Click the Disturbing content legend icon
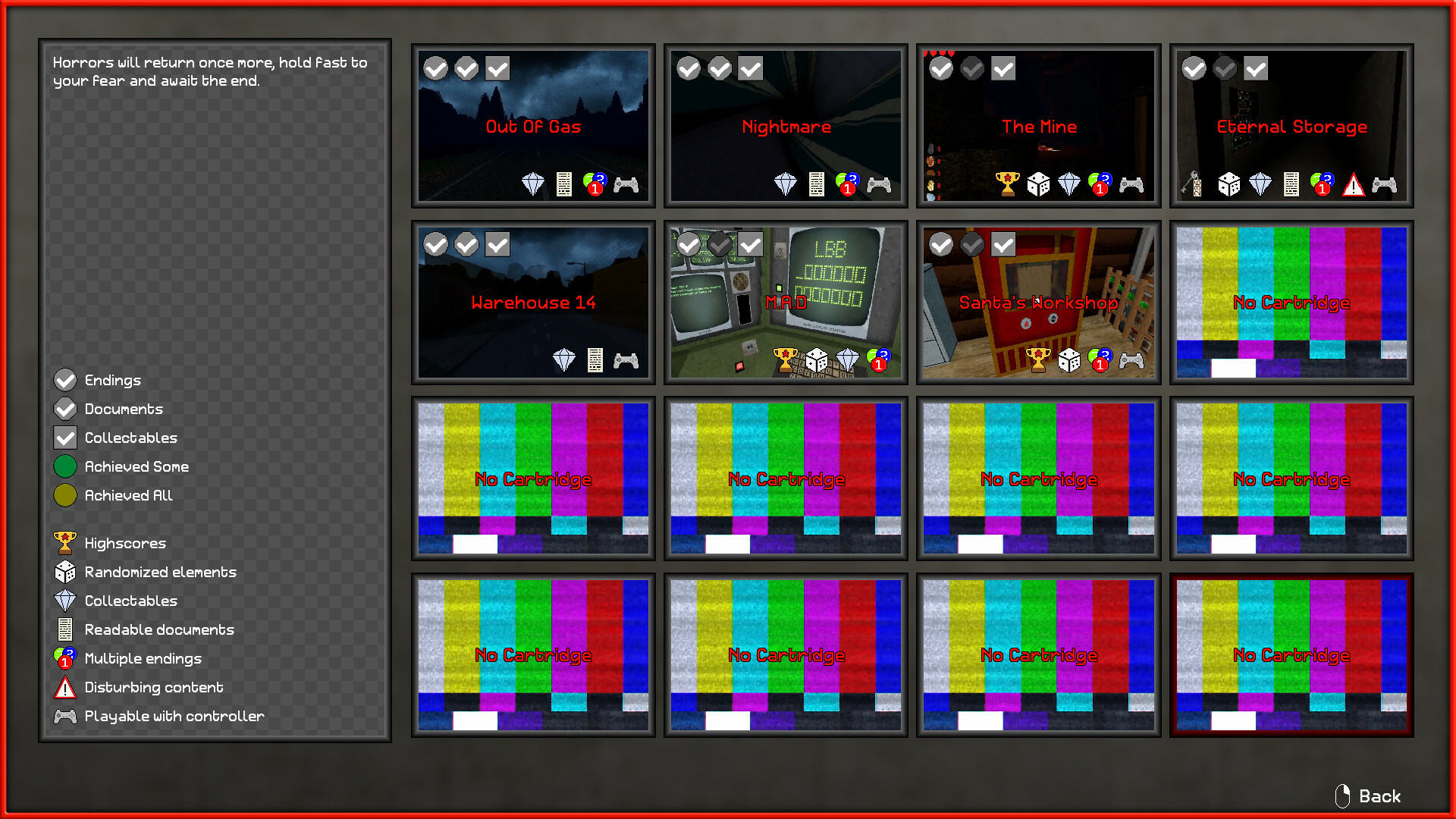 click(65, 687)
